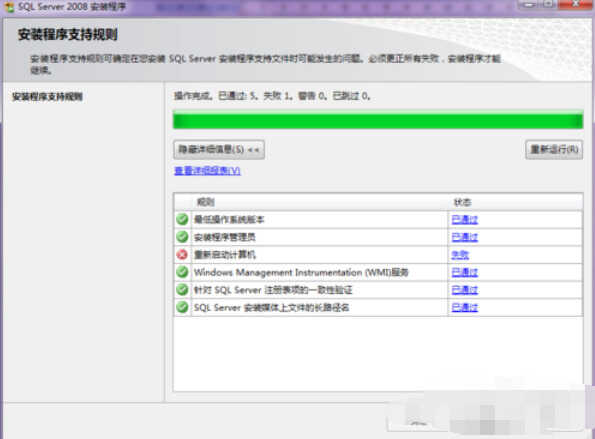
Task: Click the green check icon for 安装媒体上文件的长路径名 rule
Action: (182, 307)
